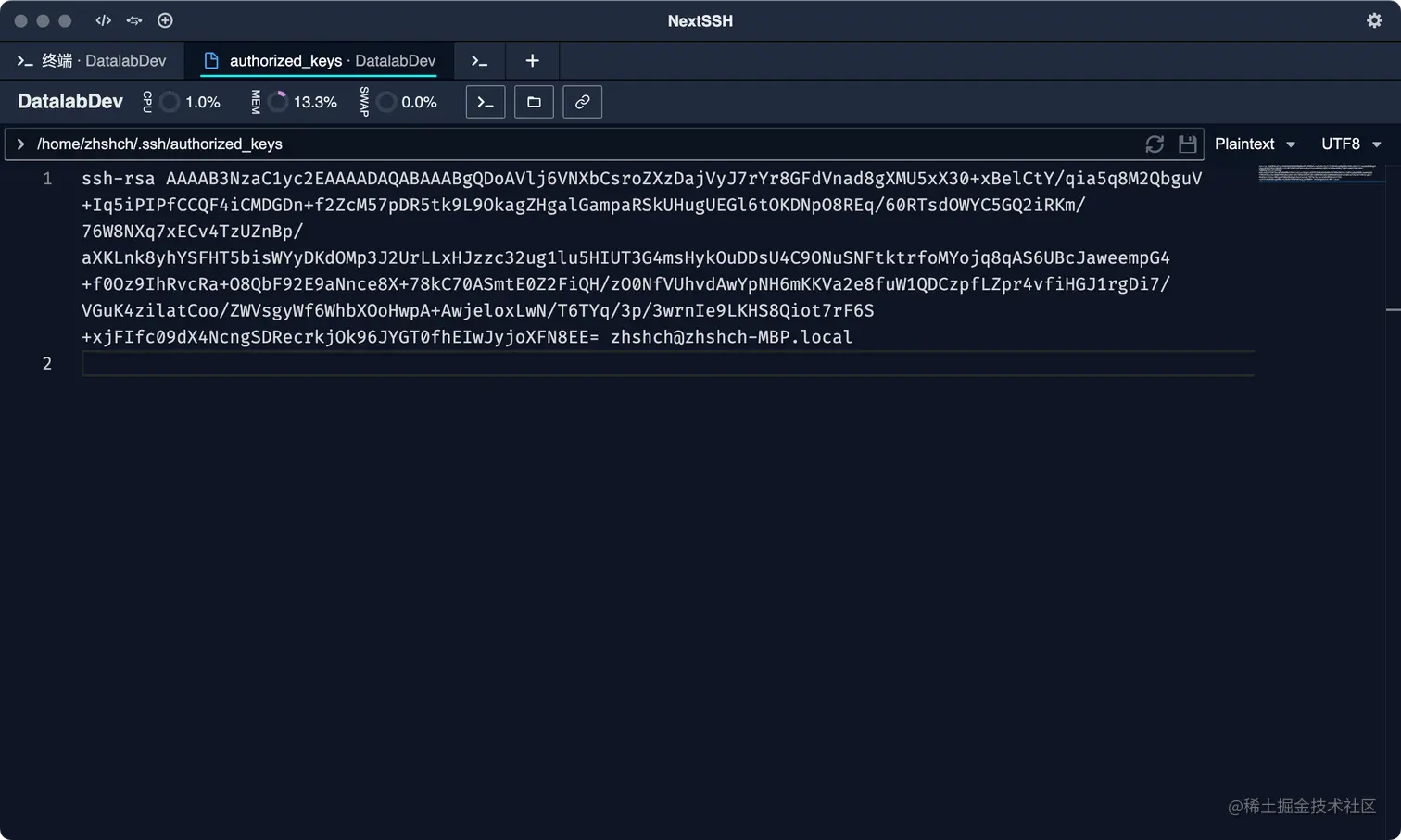
Task: Click the plus-circle icon in the title bar
Action: click(x=165, y=20)
